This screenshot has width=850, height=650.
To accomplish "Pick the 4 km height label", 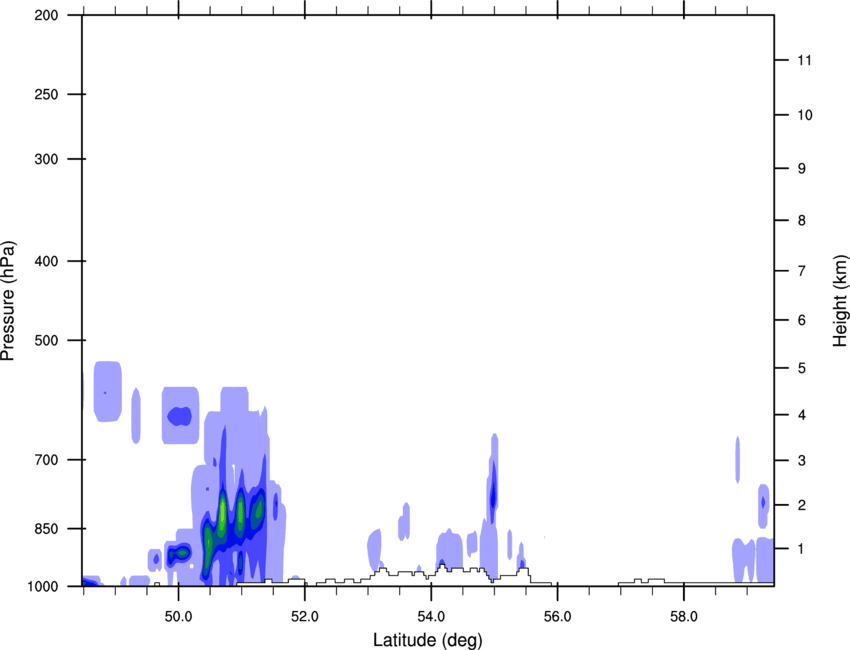I will pos(801,415).
